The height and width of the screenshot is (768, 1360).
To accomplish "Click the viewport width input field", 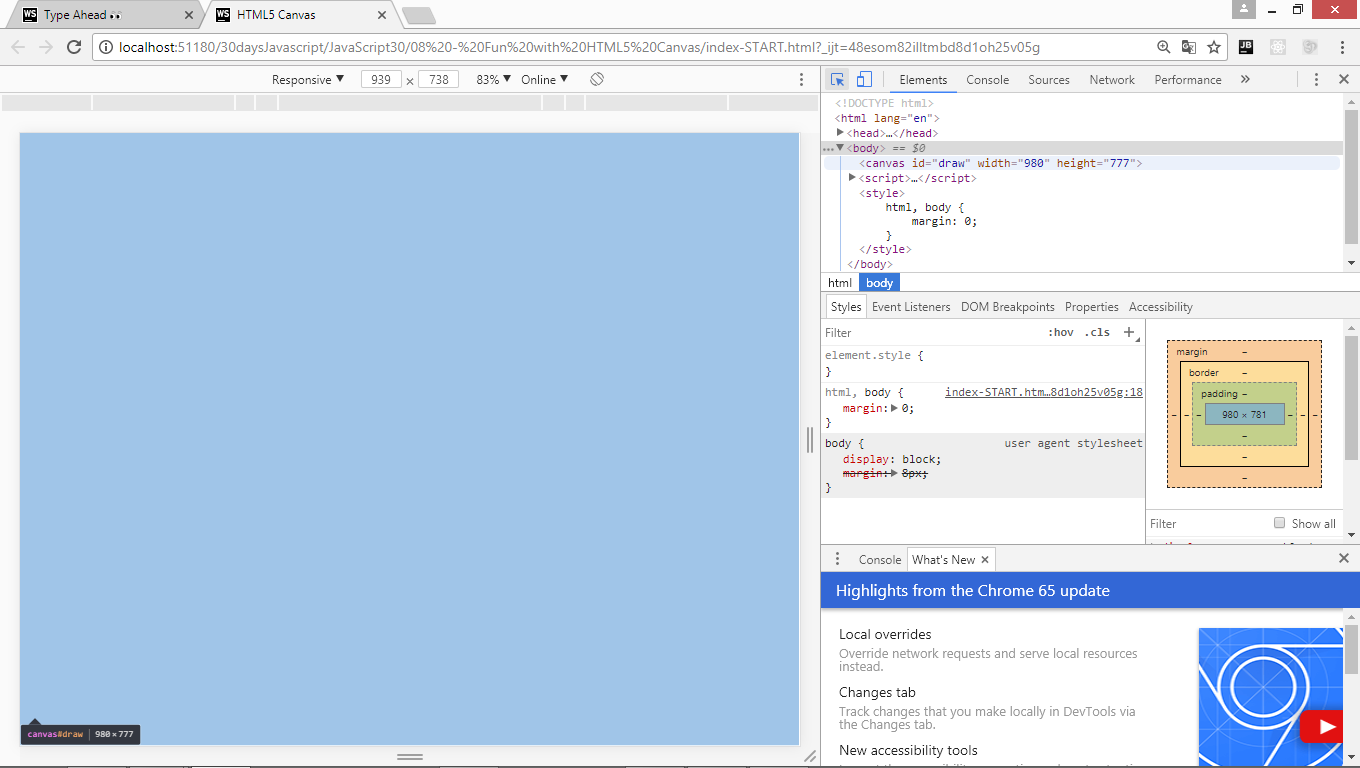I will 381,78.
